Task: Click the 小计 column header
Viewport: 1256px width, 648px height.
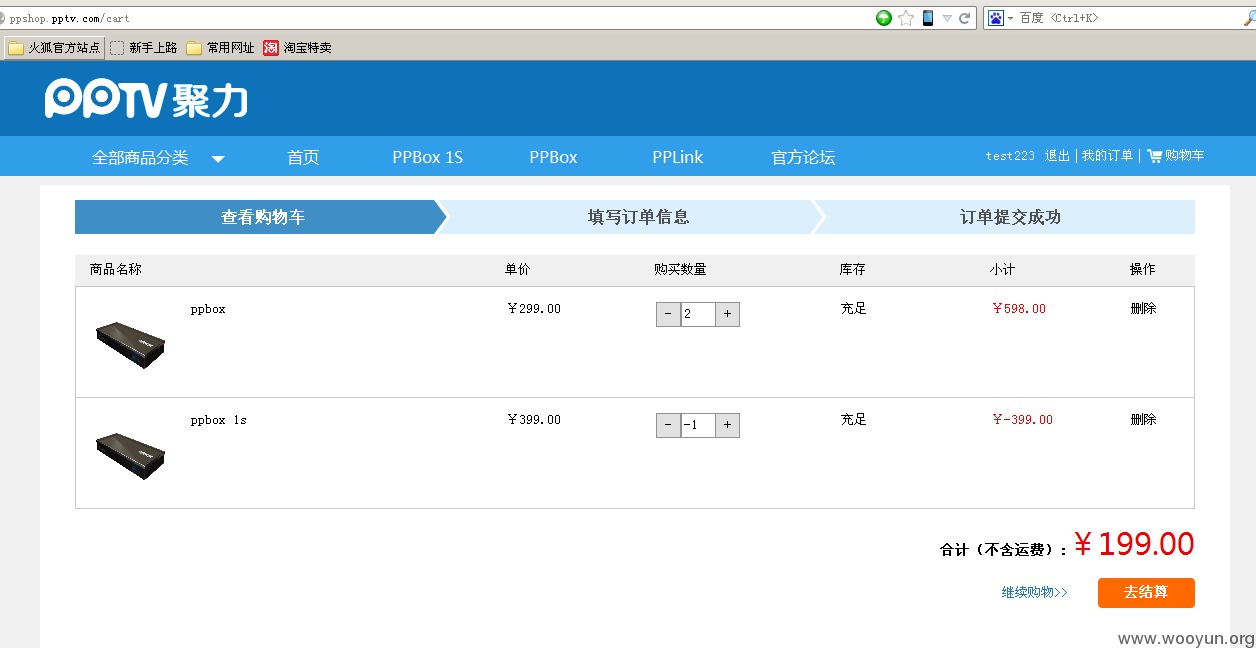Action: point(1002,269)
